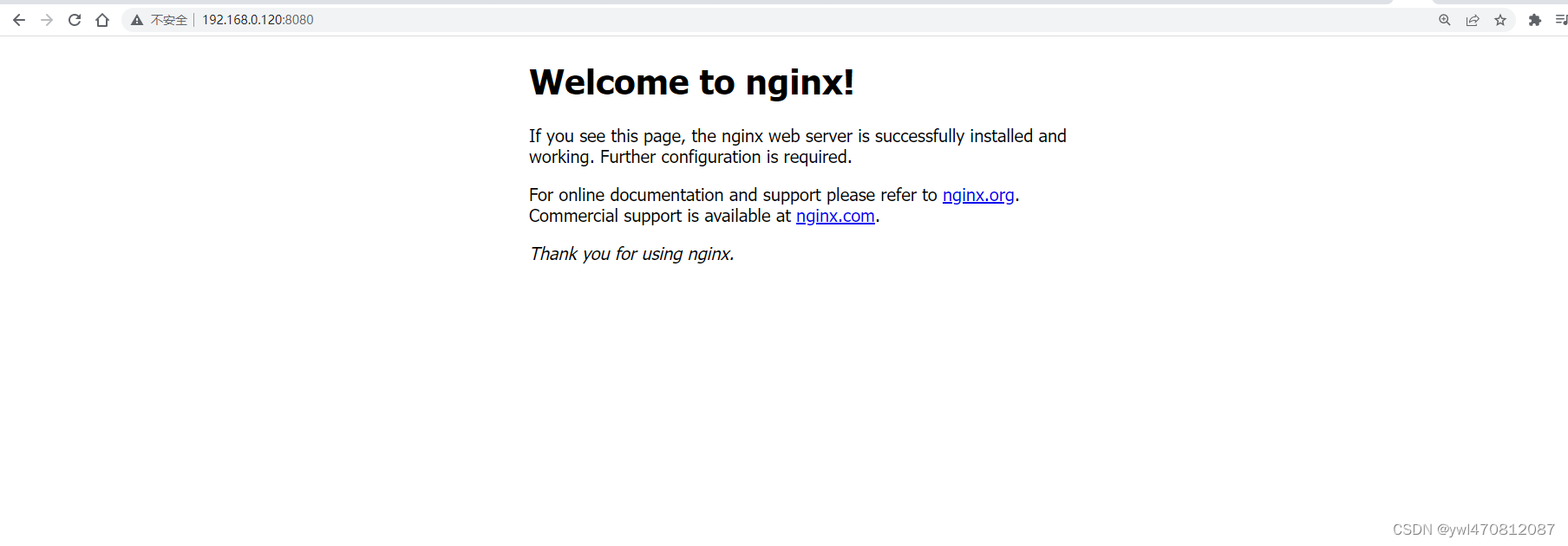Viewport: 1568px width, 546px height.
Task: Focus the address bar URL 192.168.0.120:8080
Action: (x=258, y=20)
